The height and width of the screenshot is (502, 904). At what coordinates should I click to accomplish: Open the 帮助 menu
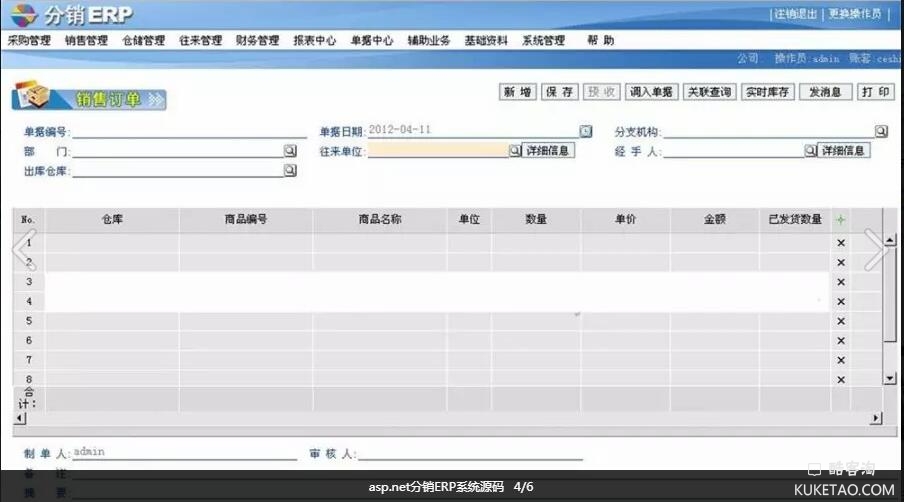601,40
